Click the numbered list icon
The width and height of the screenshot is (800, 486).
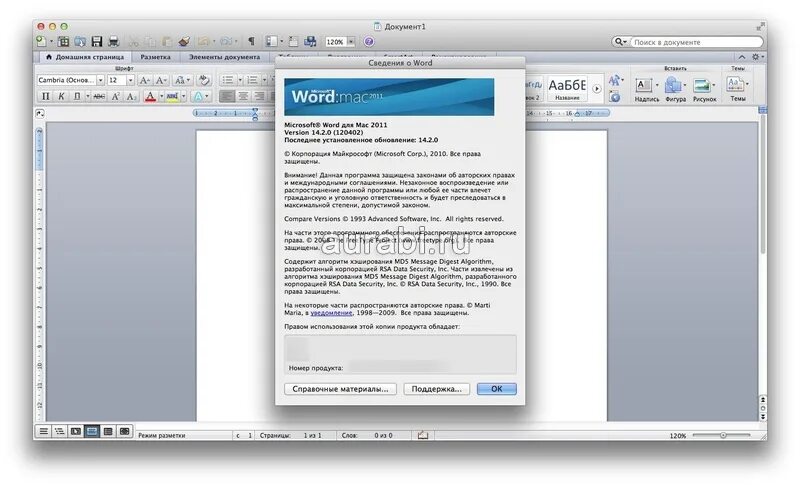[252, 80]
